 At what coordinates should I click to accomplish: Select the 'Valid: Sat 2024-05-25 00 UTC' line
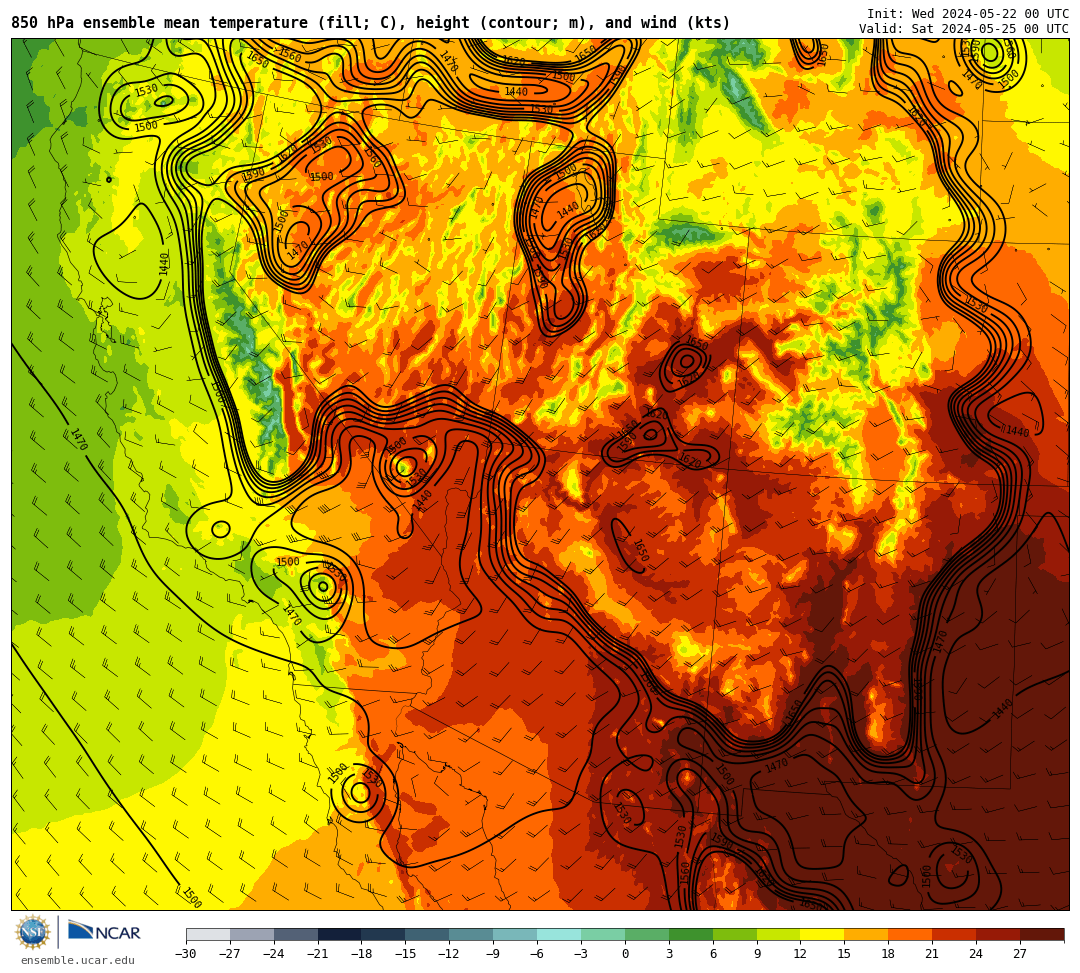pyautogui.click(x=964, y=29)
